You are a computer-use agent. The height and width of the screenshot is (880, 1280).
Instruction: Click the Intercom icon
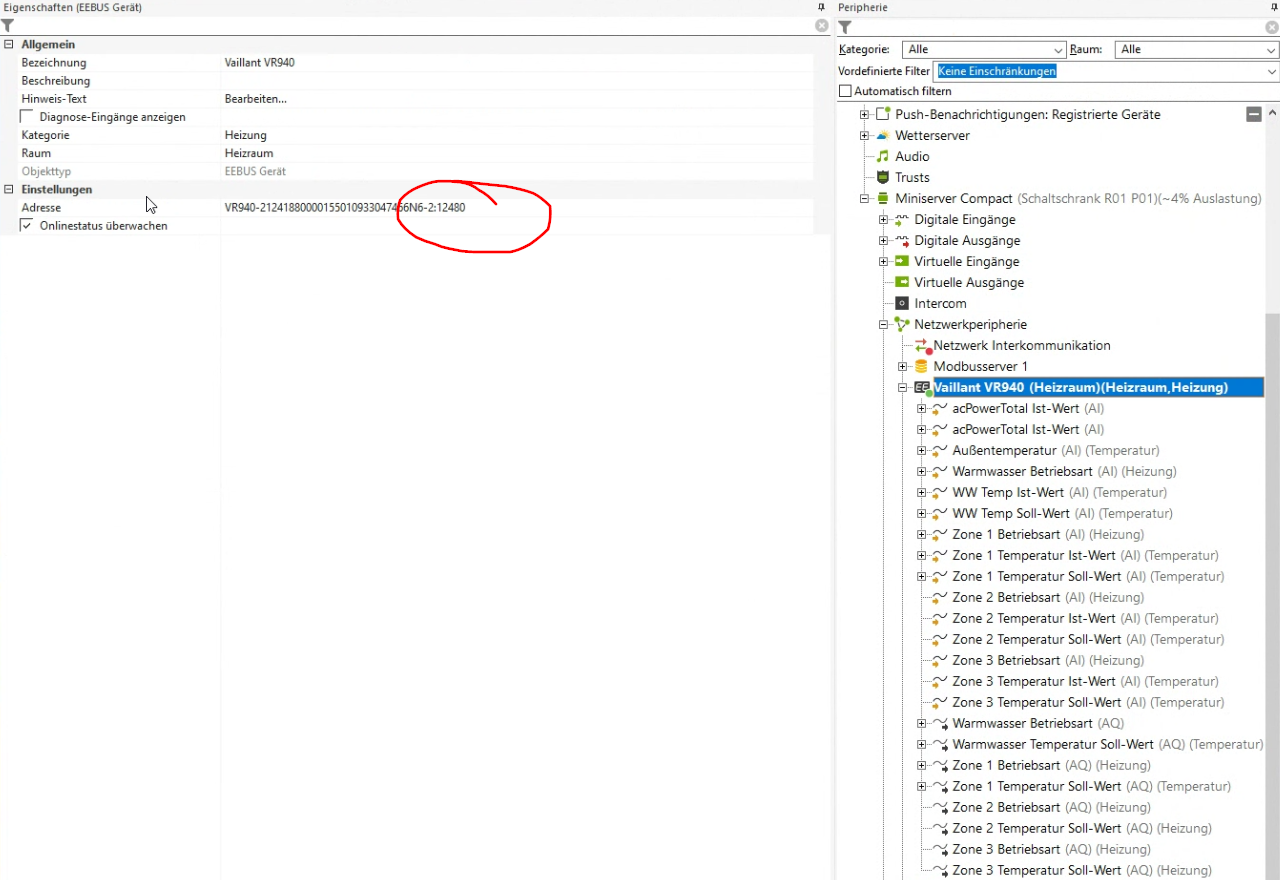click(901, 303)
